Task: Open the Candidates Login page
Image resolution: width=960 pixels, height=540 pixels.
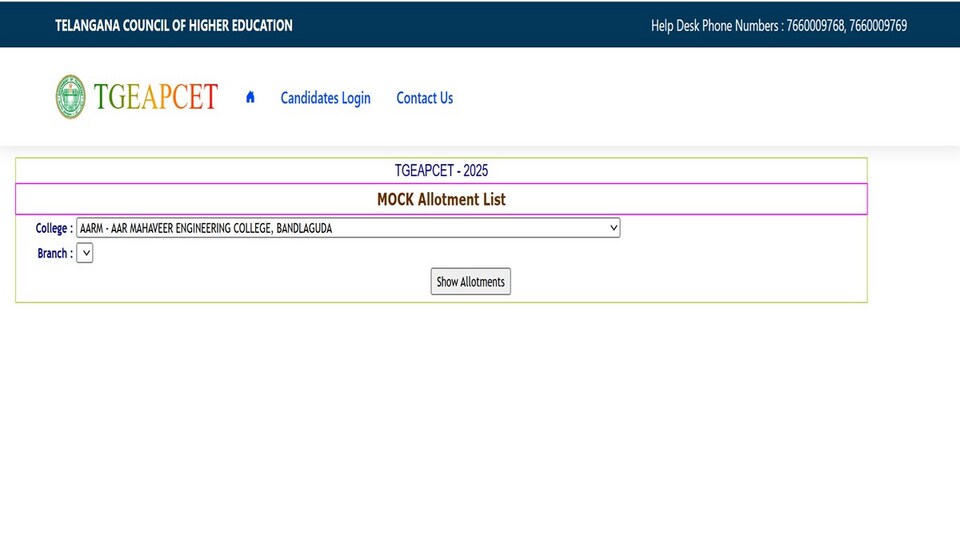Action: (325, 98)
